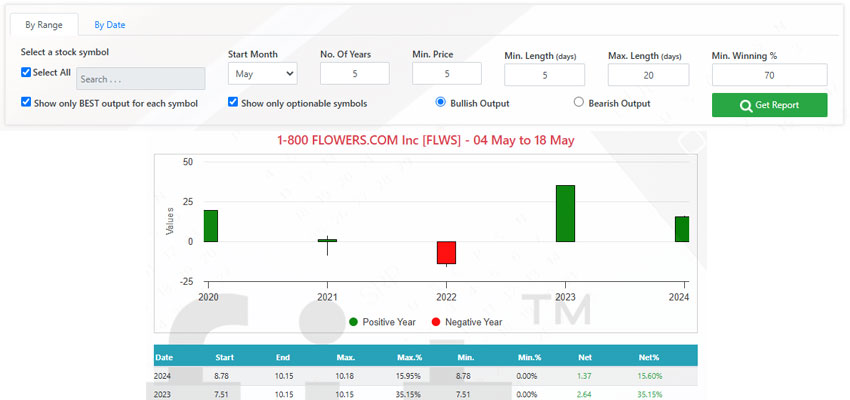850x400 pixels.
Task: Select the Bearish Output radio button
Action: click(578, 102)
